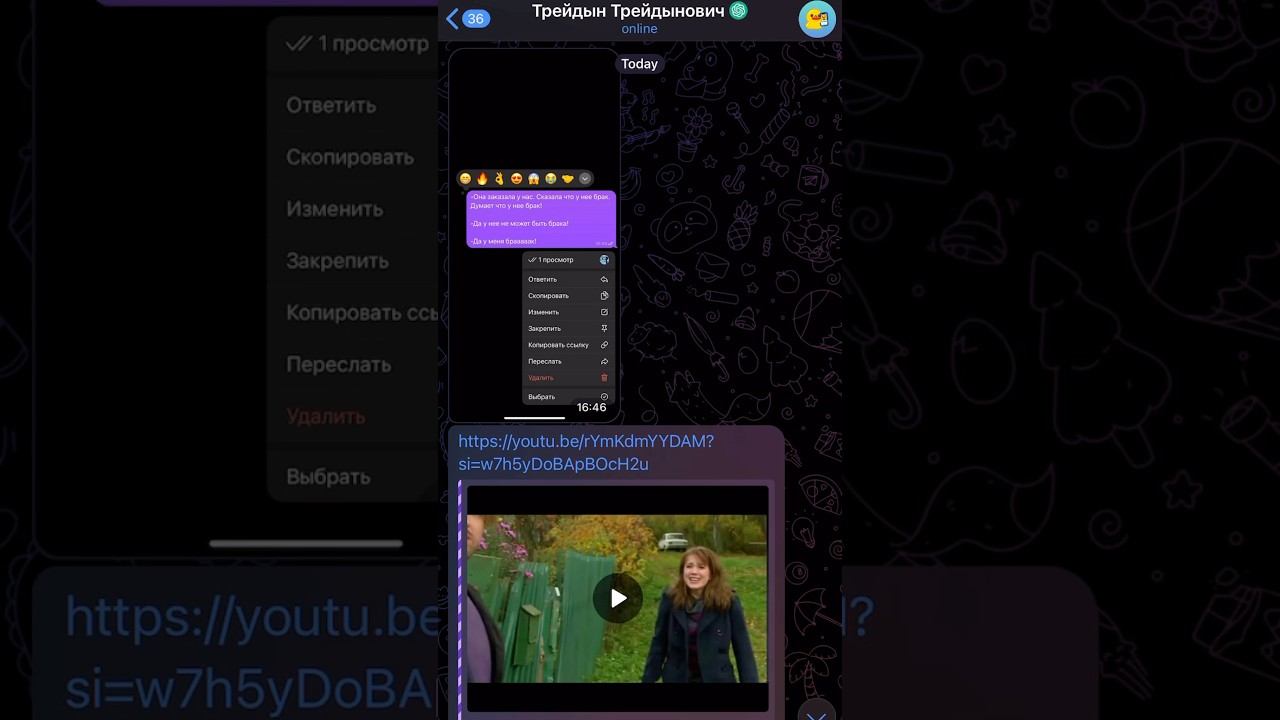The width and height of the screenshot is (1280, 720).
Task: Click the red trash icon in small menu
Action: pos(604,378)
